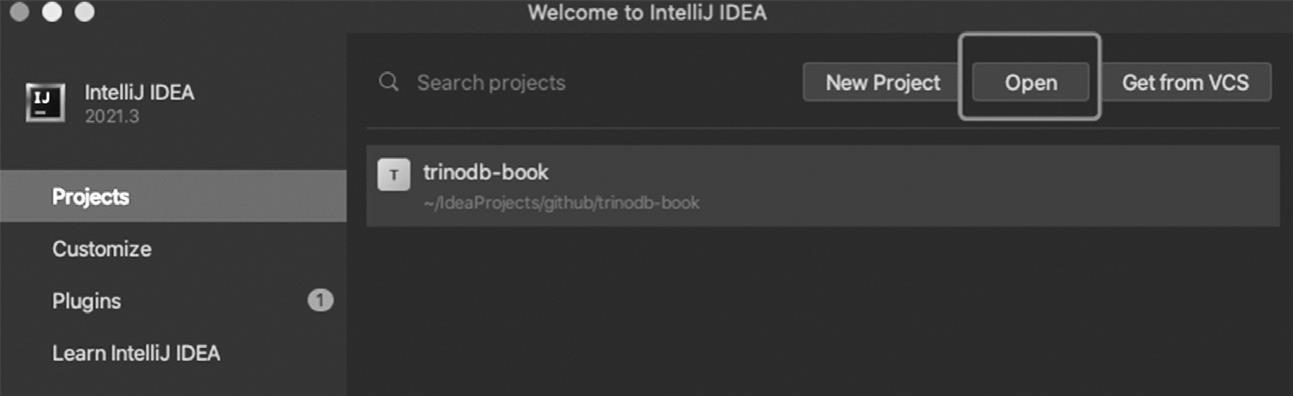
Task: Click the IntelliJ IDEA product name label
Action: (140, 93)
